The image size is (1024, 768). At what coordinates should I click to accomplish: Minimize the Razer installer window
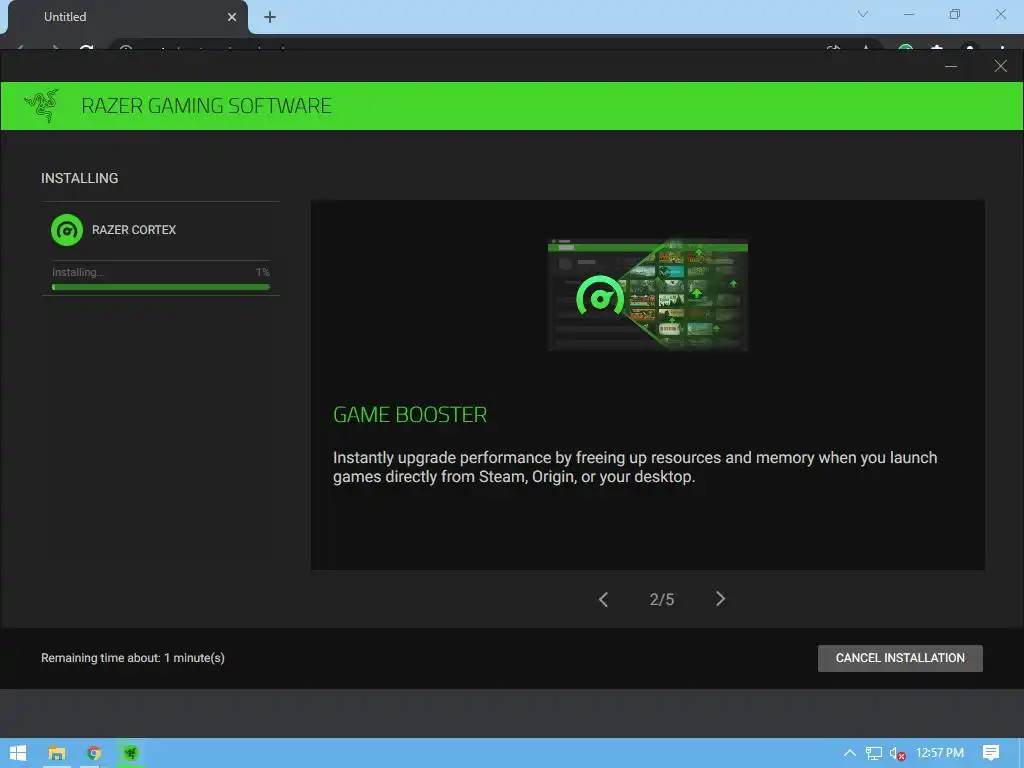click(951, 66)
